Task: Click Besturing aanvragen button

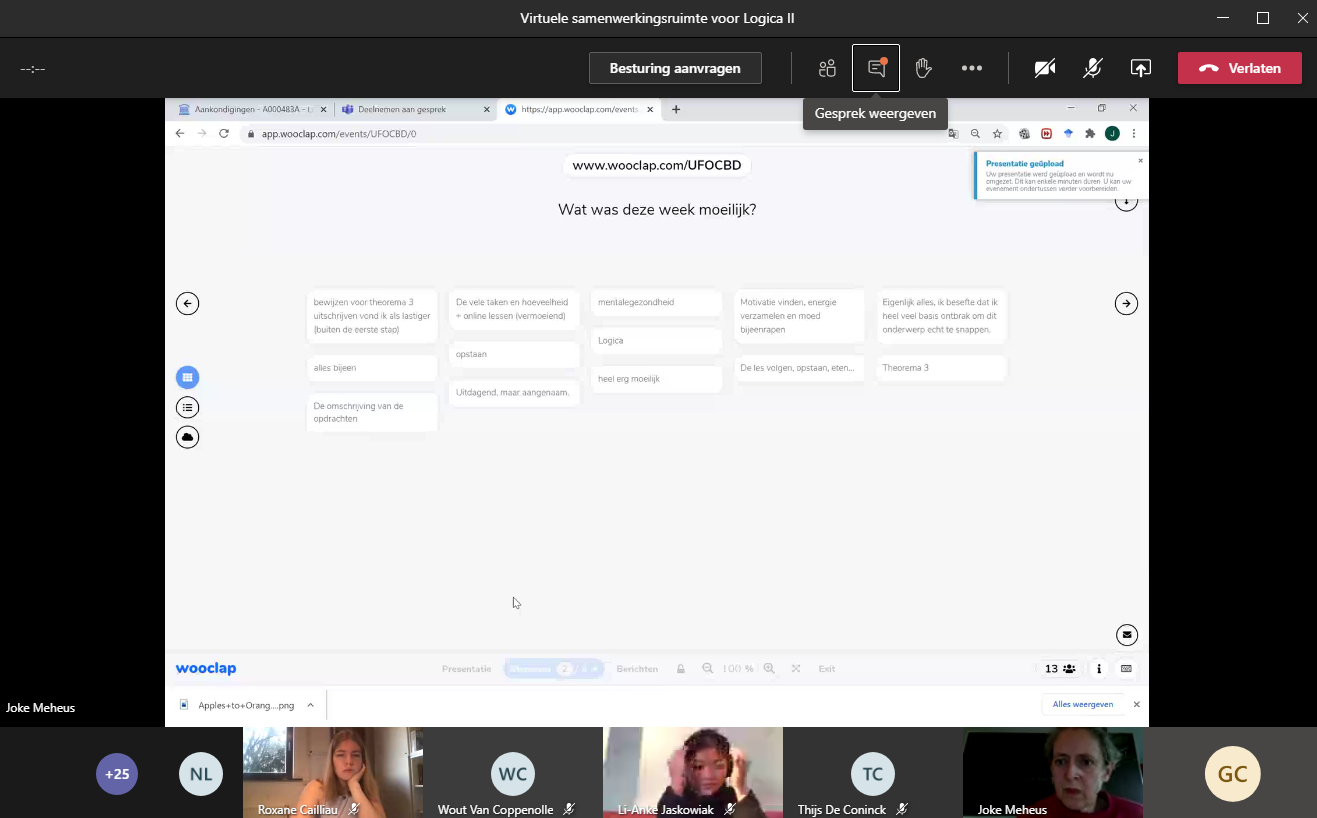Action: click(x=675, y=68)
